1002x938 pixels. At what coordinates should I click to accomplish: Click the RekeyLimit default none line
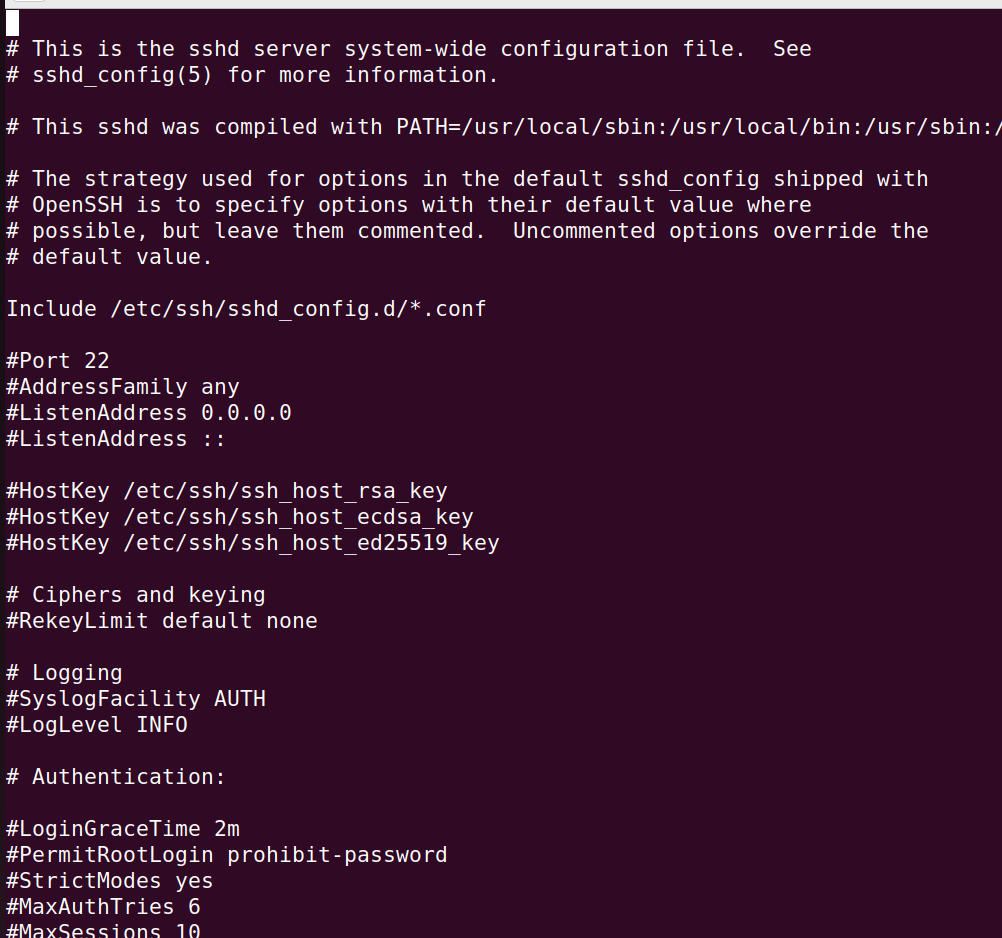click(162, 621)
